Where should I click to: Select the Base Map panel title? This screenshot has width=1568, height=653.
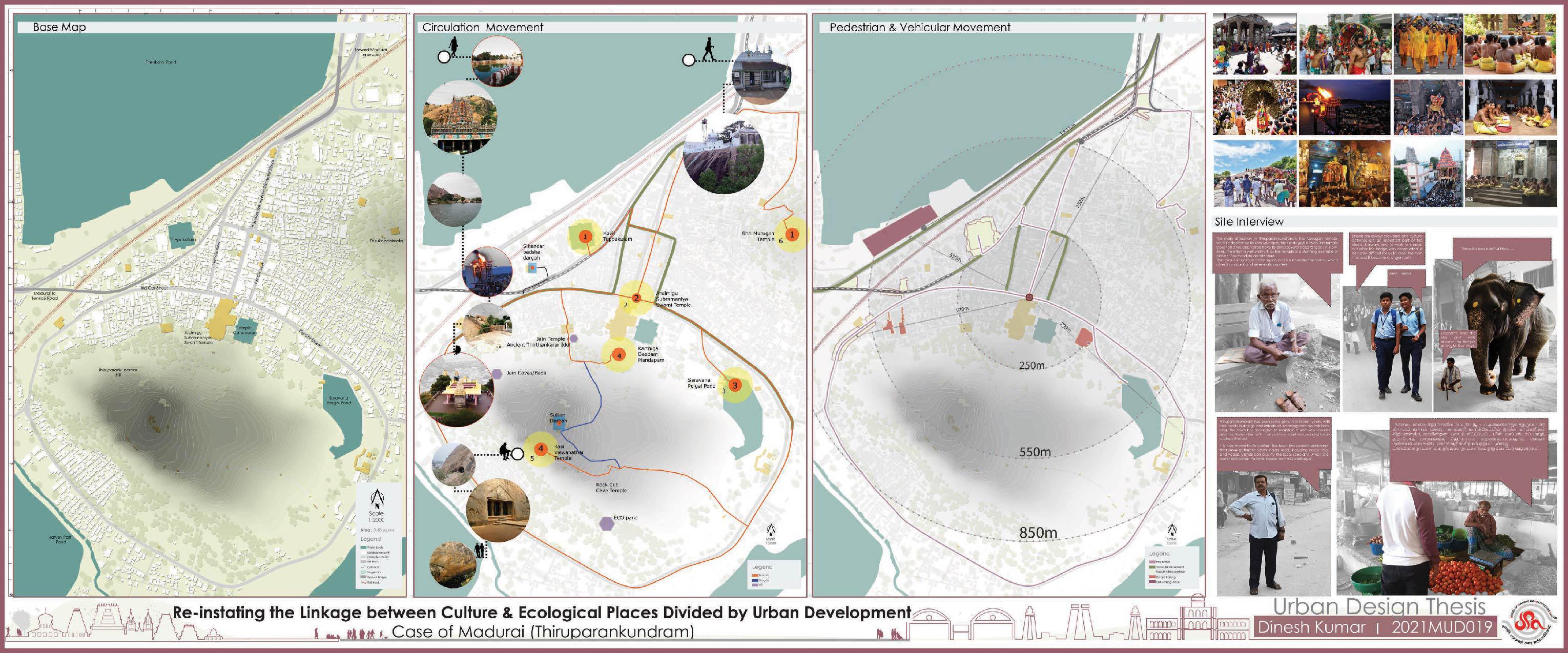59,27
